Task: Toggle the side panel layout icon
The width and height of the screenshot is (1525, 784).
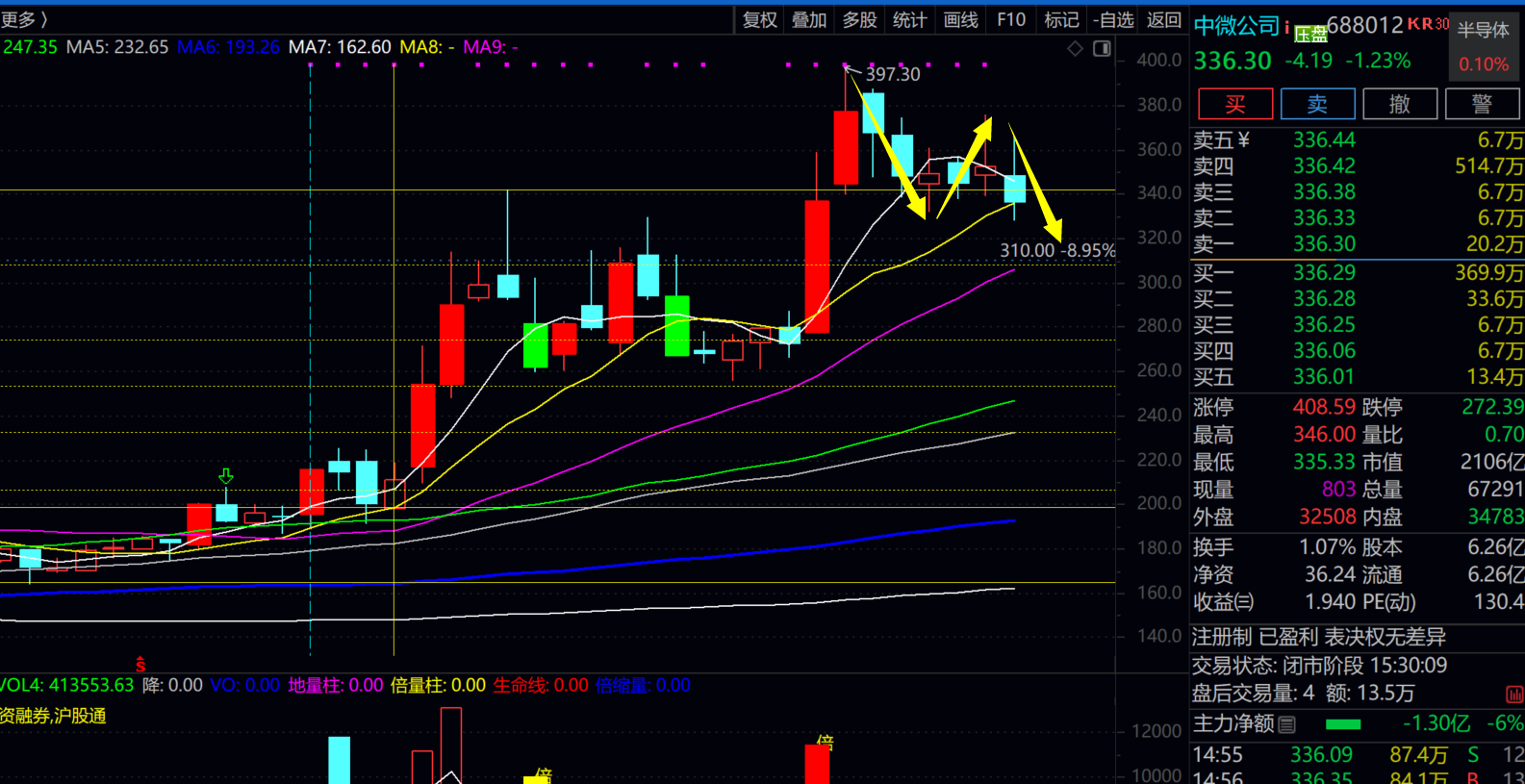Action: pos(1102,48)
